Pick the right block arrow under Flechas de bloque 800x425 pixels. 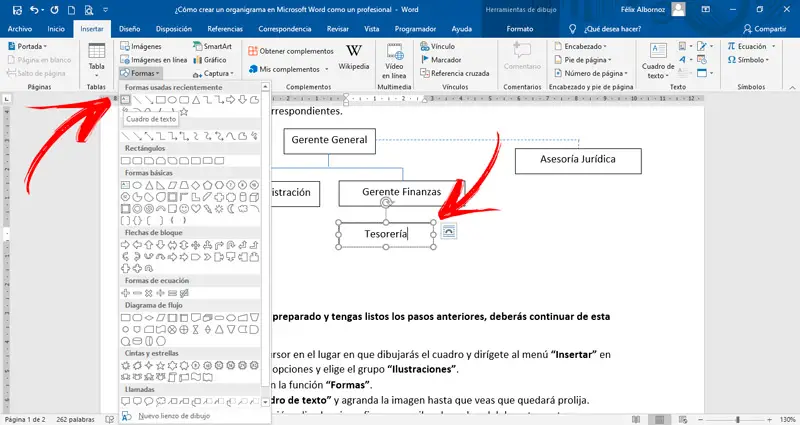pos(125,245)
